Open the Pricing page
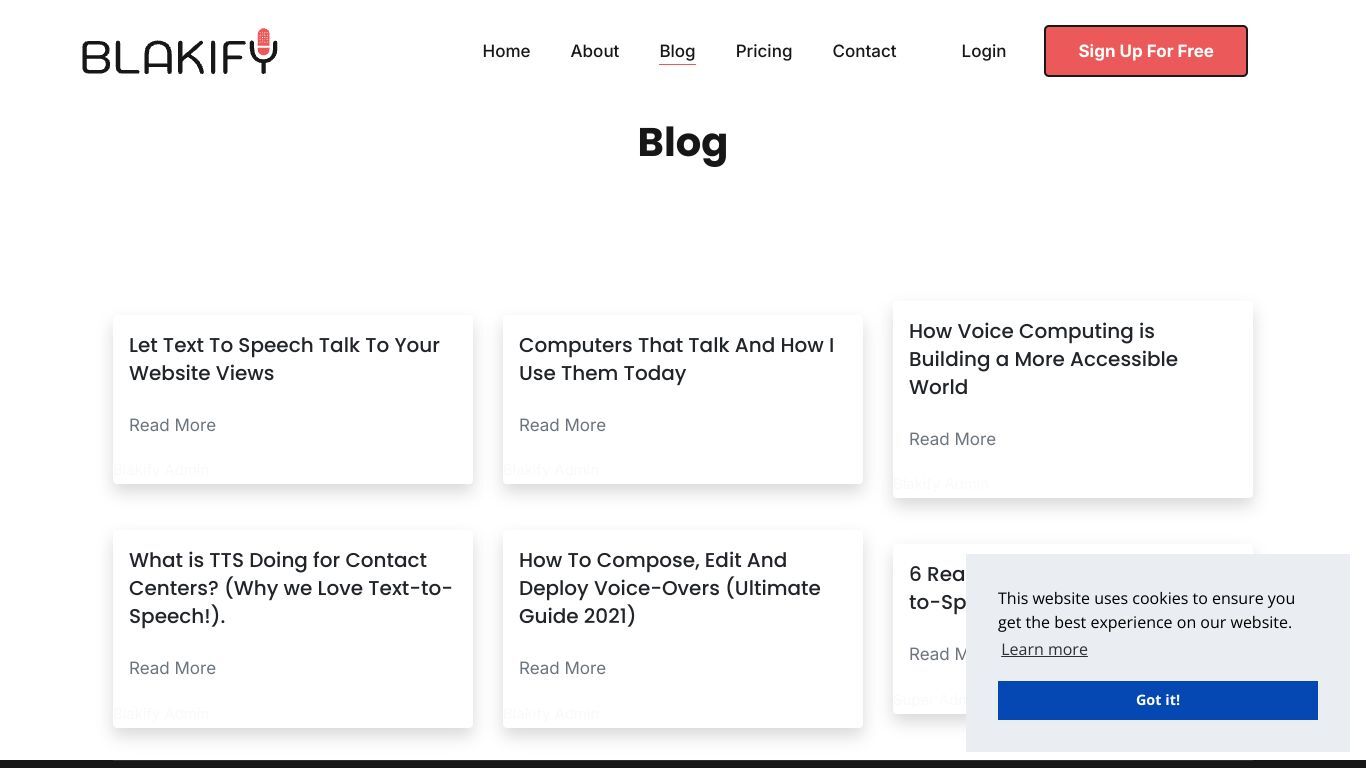The height and width of the screenshot is (768, 1366). [x=764, y=51]
